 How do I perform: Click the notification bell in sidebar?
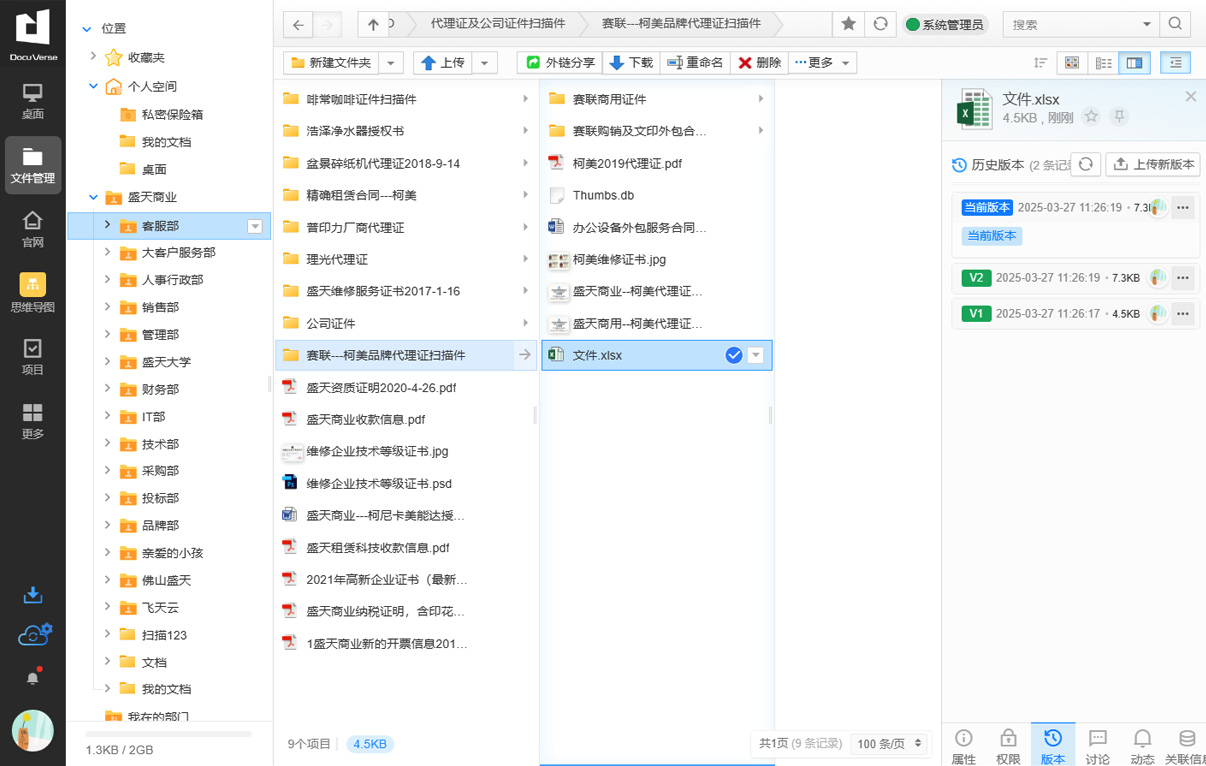(32, 677)
